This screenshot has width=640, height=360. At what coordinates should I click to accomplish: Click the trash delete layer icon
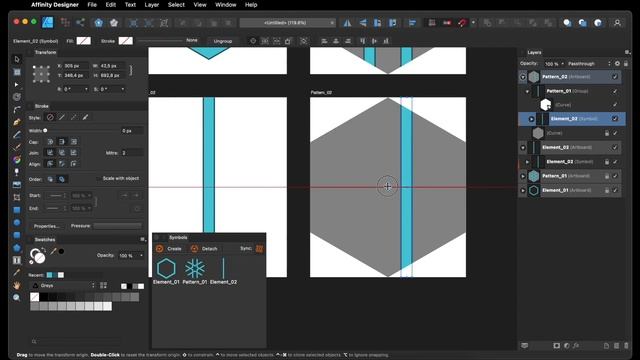(x=626, y=346)
